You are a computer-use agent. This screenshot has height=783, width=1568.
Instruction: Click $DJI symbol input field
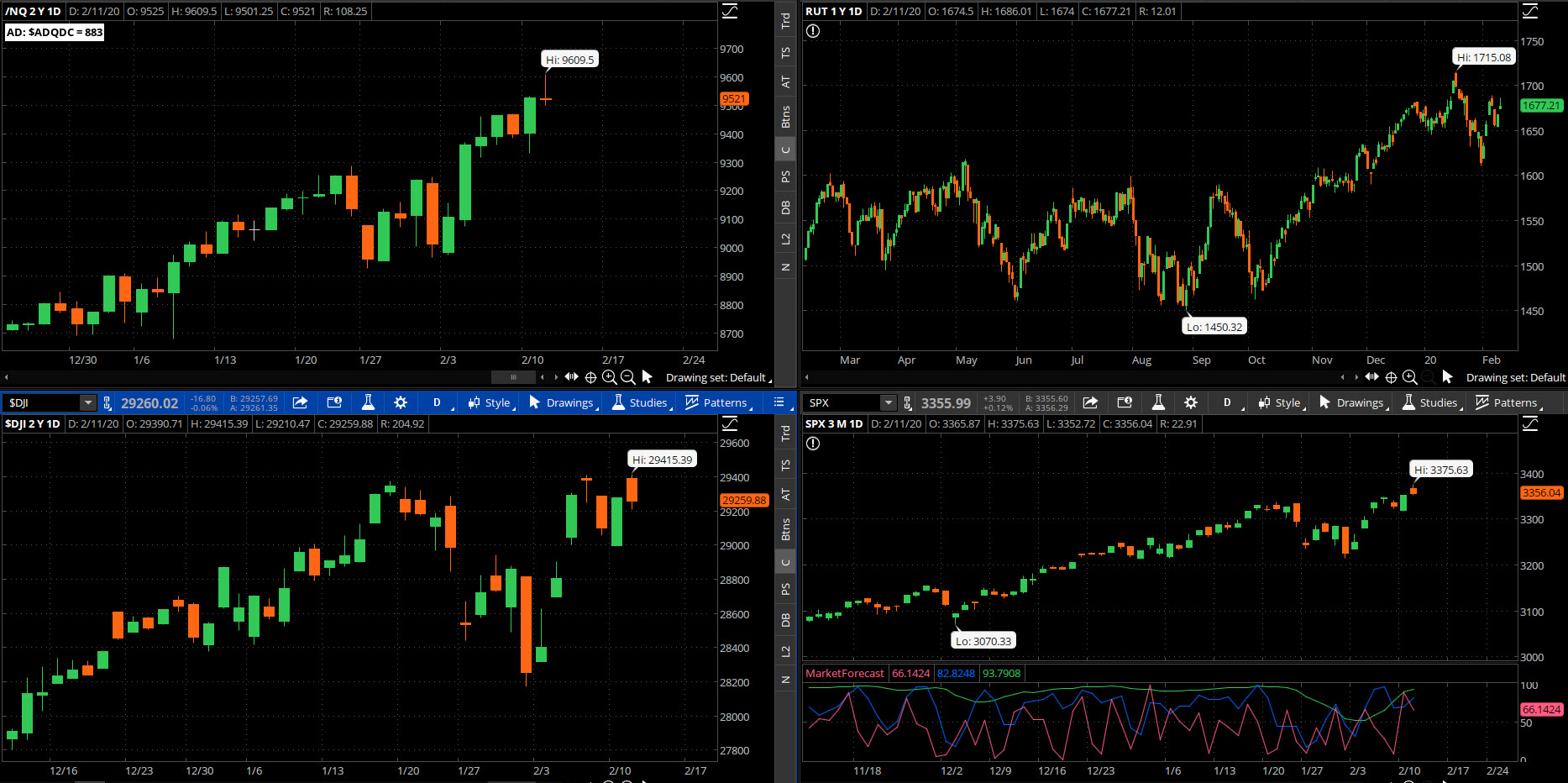pos(42,402)
